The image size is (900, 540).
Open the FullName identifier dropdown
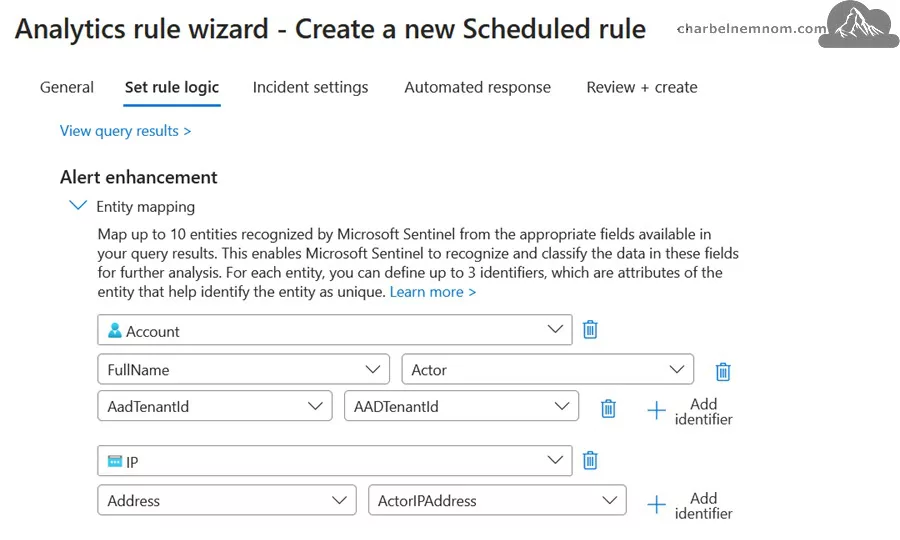coord(243,369)
